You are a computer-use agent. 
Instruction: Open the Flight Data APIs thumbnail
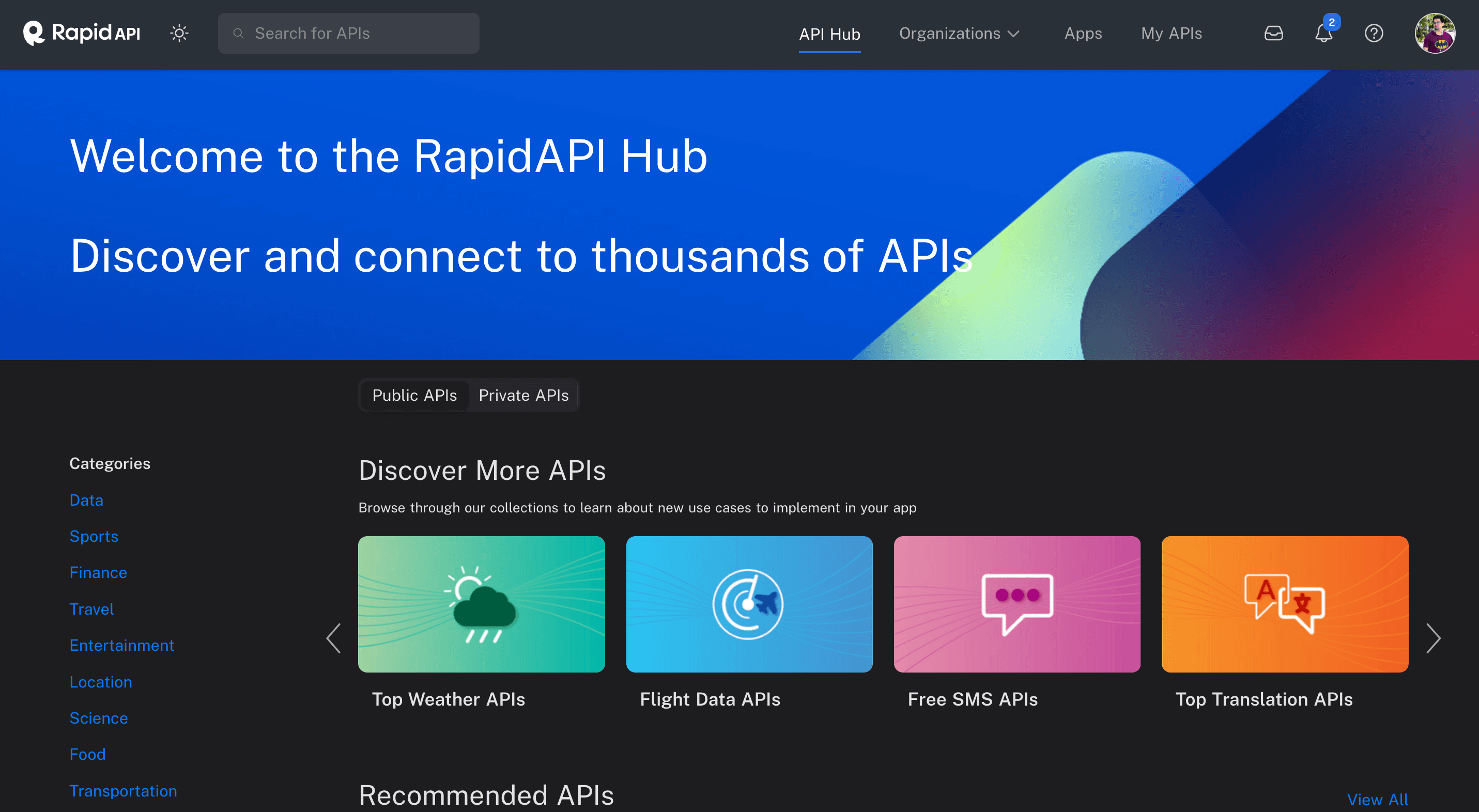click(749, 604)
